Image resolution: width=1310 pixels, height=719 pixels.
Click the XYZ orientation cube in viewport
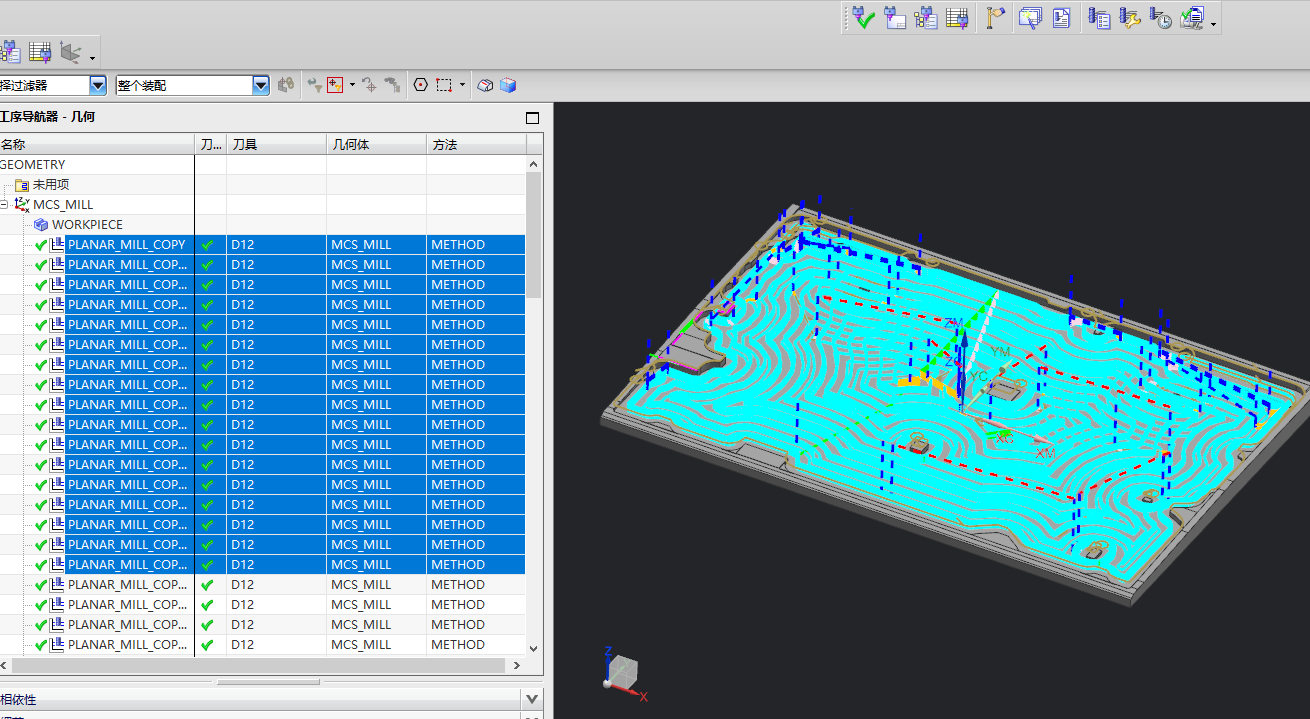coord(622,670)
